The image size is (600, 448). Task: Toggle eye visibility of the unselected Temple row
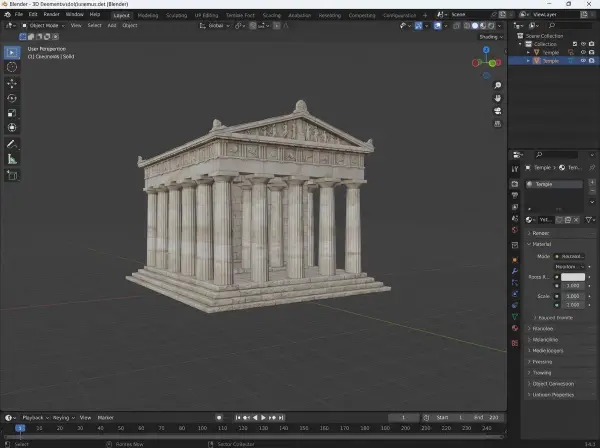583,52
